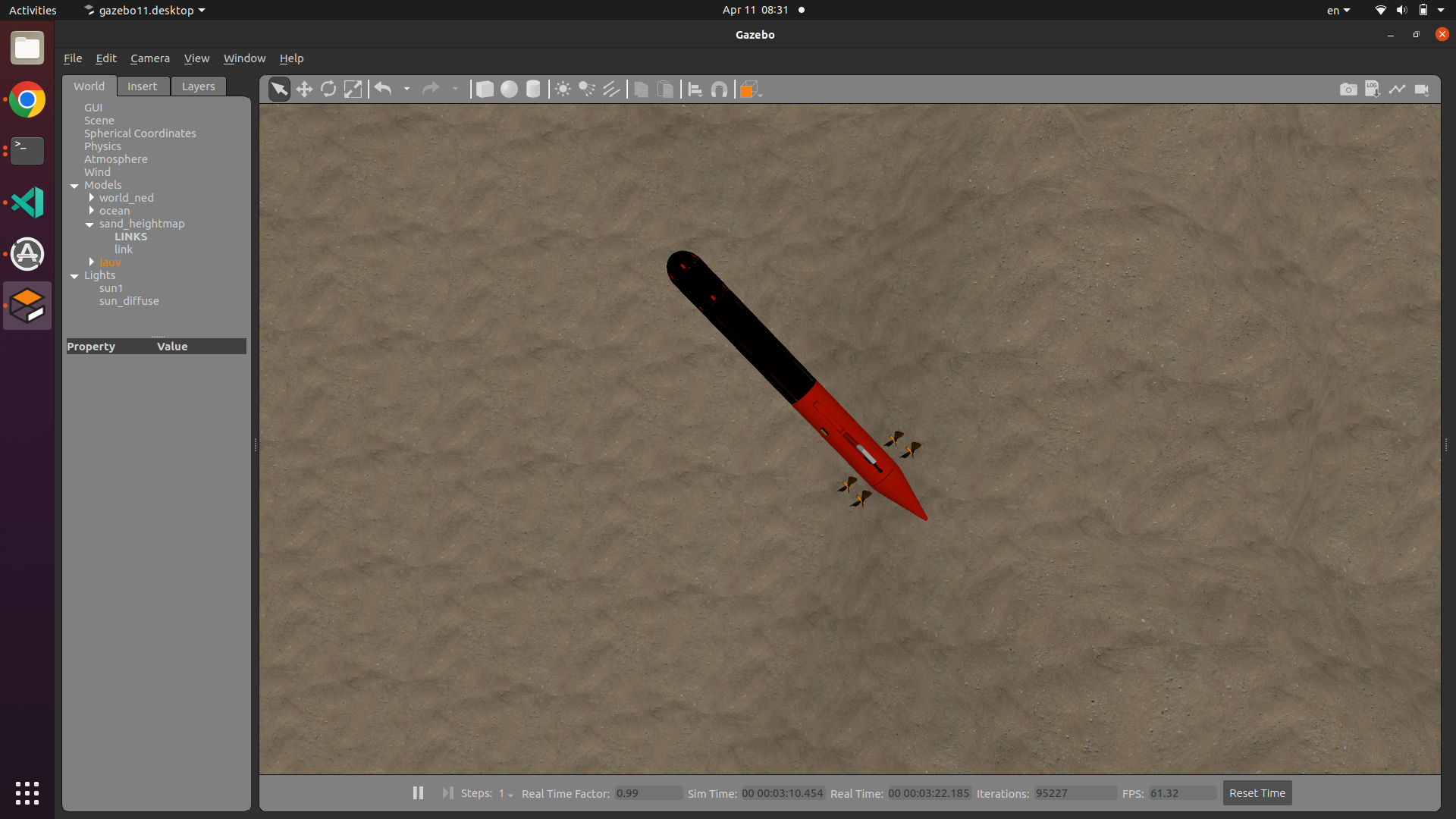
Task: Open the Camera menu
Action: (x=149, y=58)
